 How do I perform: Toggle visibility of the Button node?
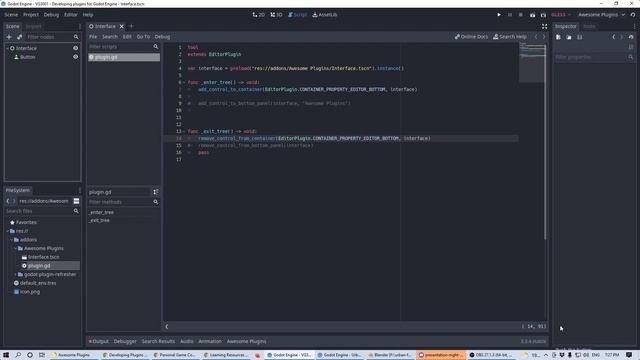point(76,57)
